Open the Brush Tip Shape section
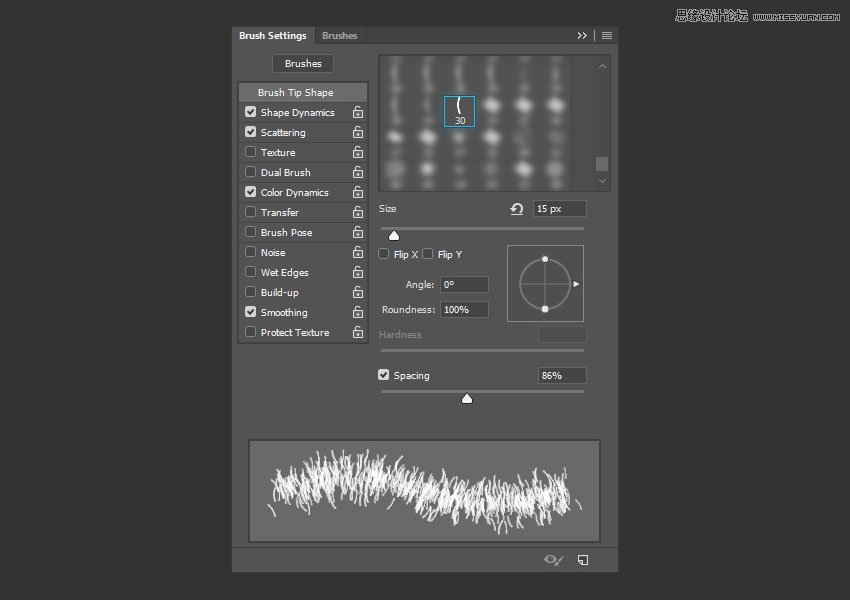This screenshot has width=850, height=600. 303,92
